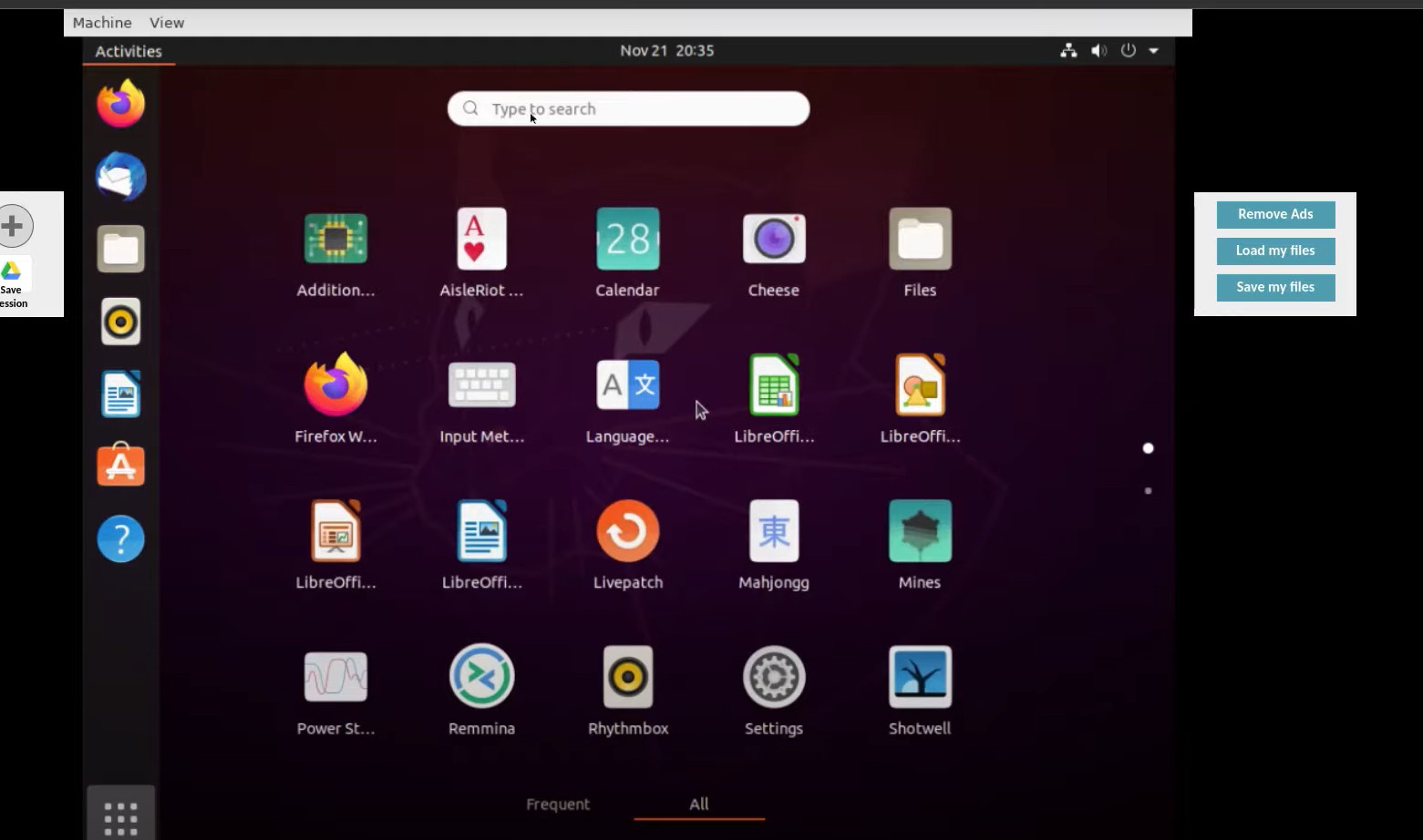Select the first app grid page dot
The height and width of the screenshot is (840, 1423).
point(1148,448)
